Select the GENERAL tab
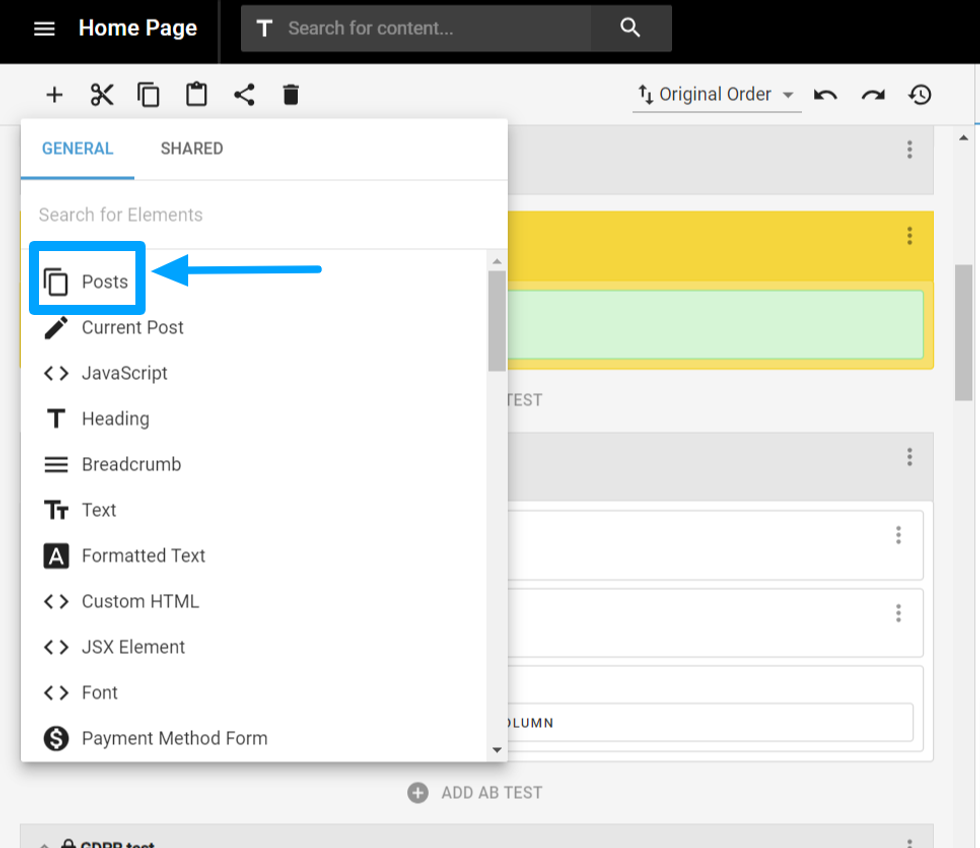Viewport: 980px width, 848px height. pyautogui.click(x=77, y=149)
